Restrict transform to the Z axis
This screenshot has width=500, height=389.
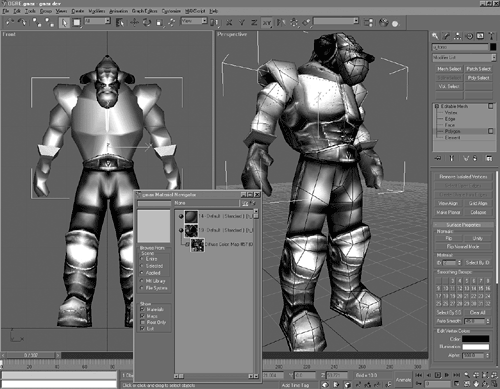tap(254, 23)
